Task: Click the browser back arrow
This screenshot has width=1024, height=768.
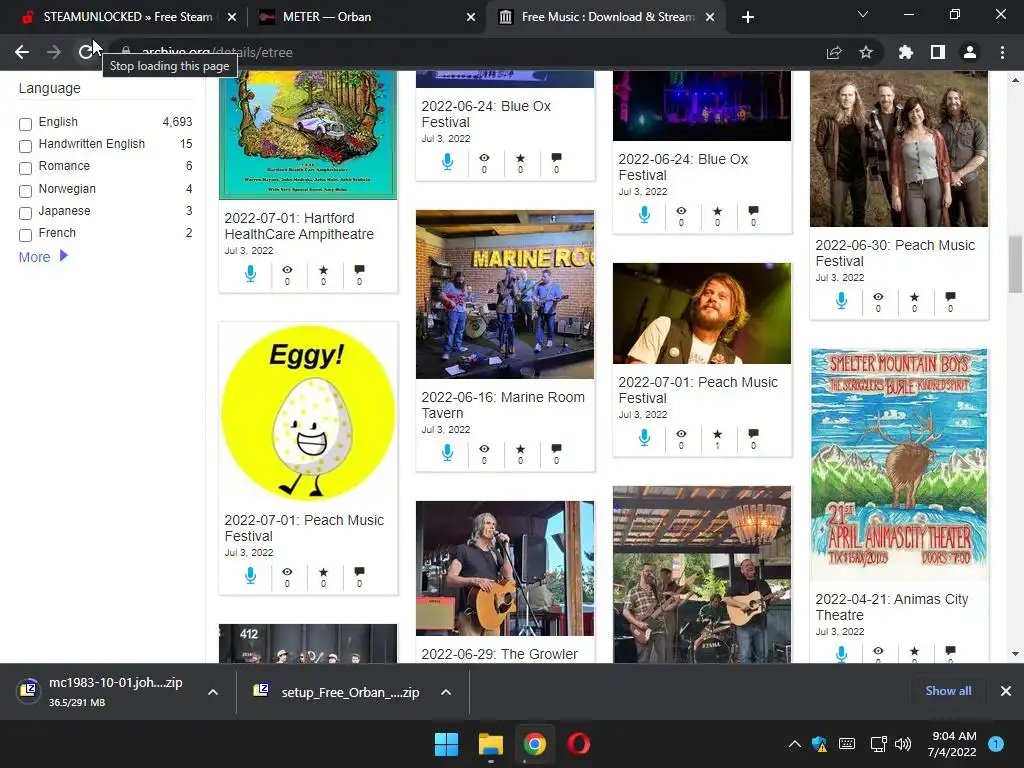Action: 22,52
